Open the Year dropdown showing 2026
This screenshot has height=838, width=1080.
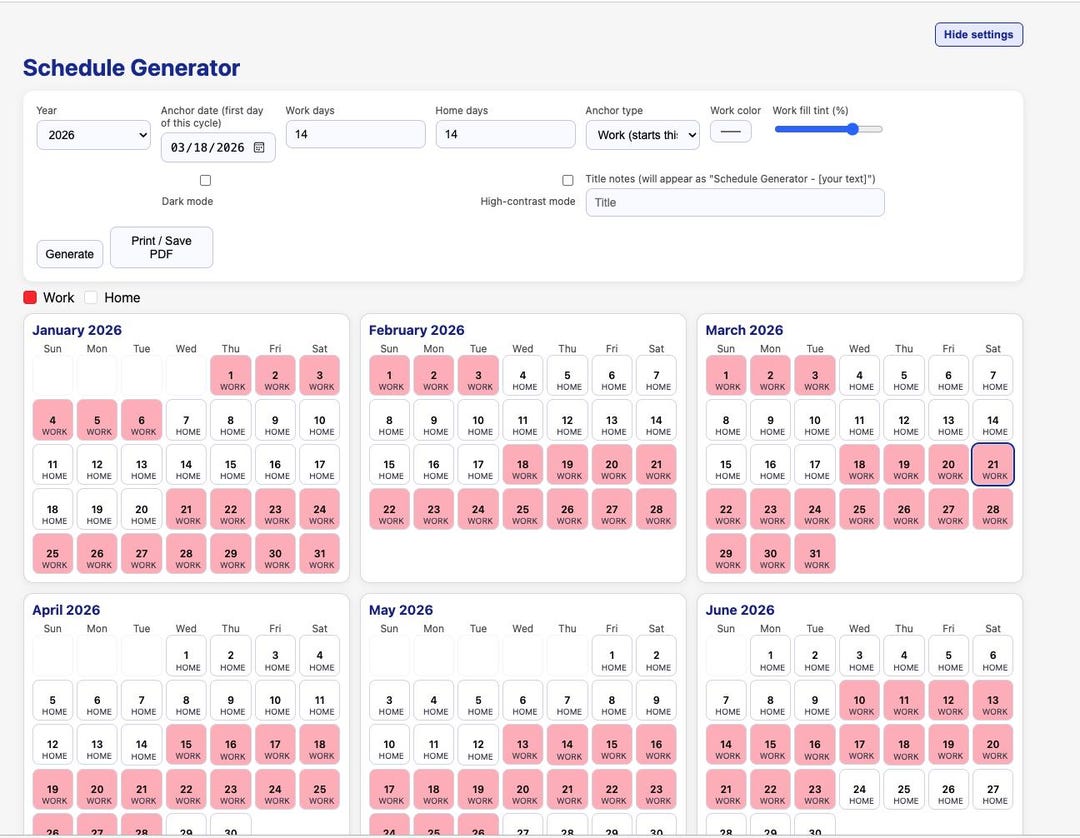pyautogui.click(x=94, y=135)
